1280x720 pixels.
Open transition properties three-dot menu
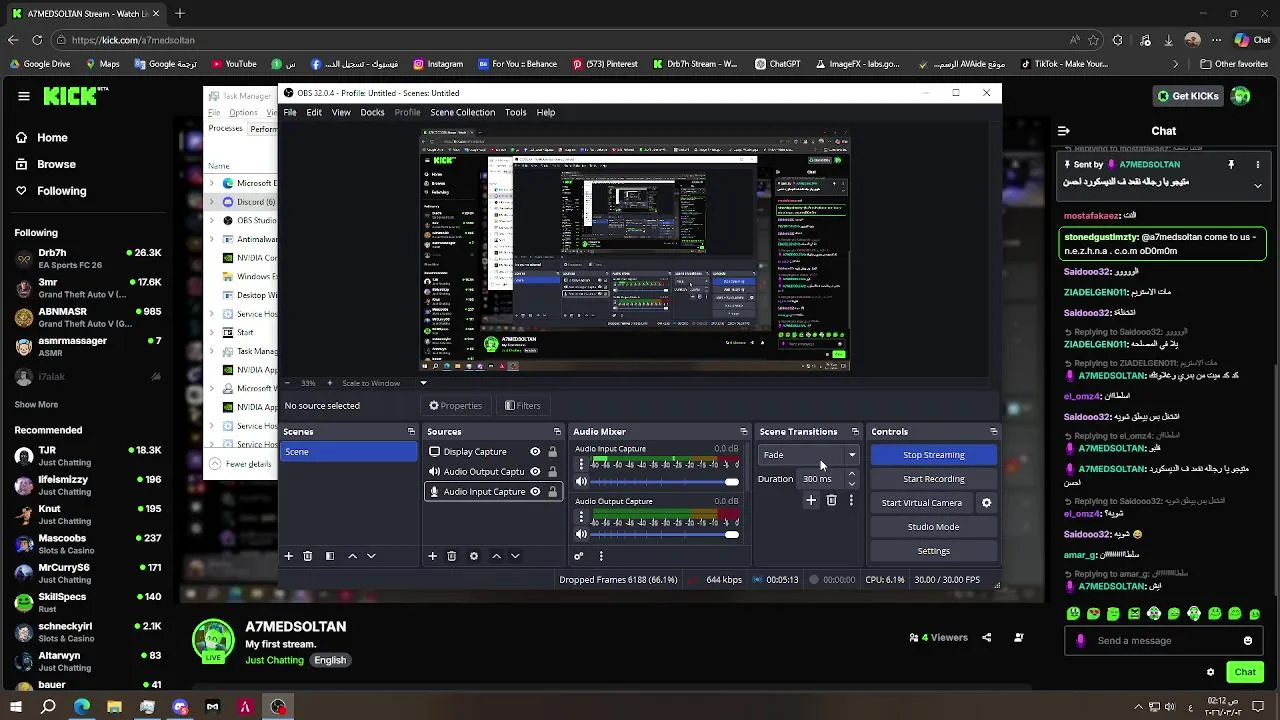point(851,500)
